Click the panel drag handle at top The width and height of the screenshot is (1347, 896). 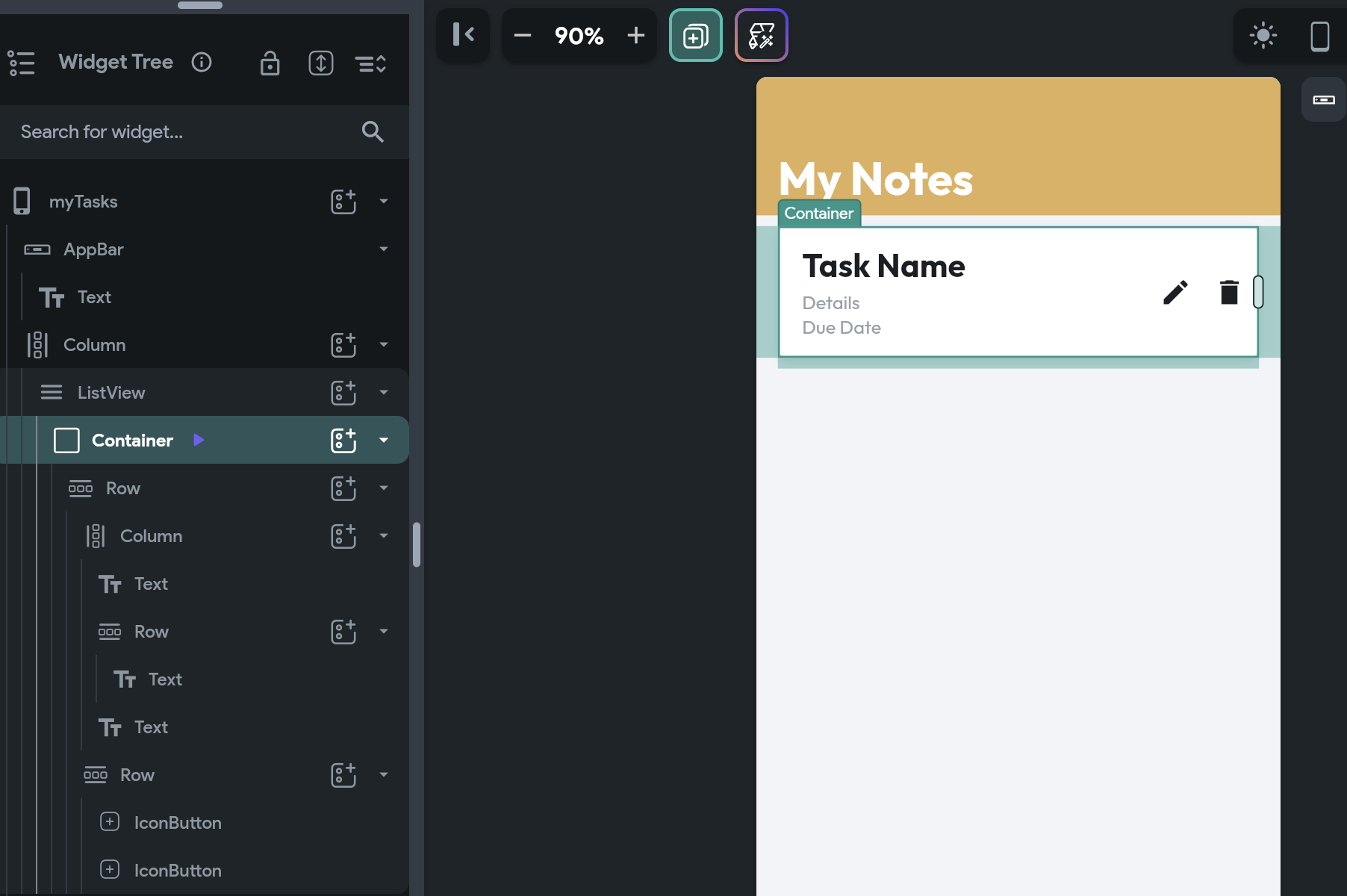pos(200,5)
